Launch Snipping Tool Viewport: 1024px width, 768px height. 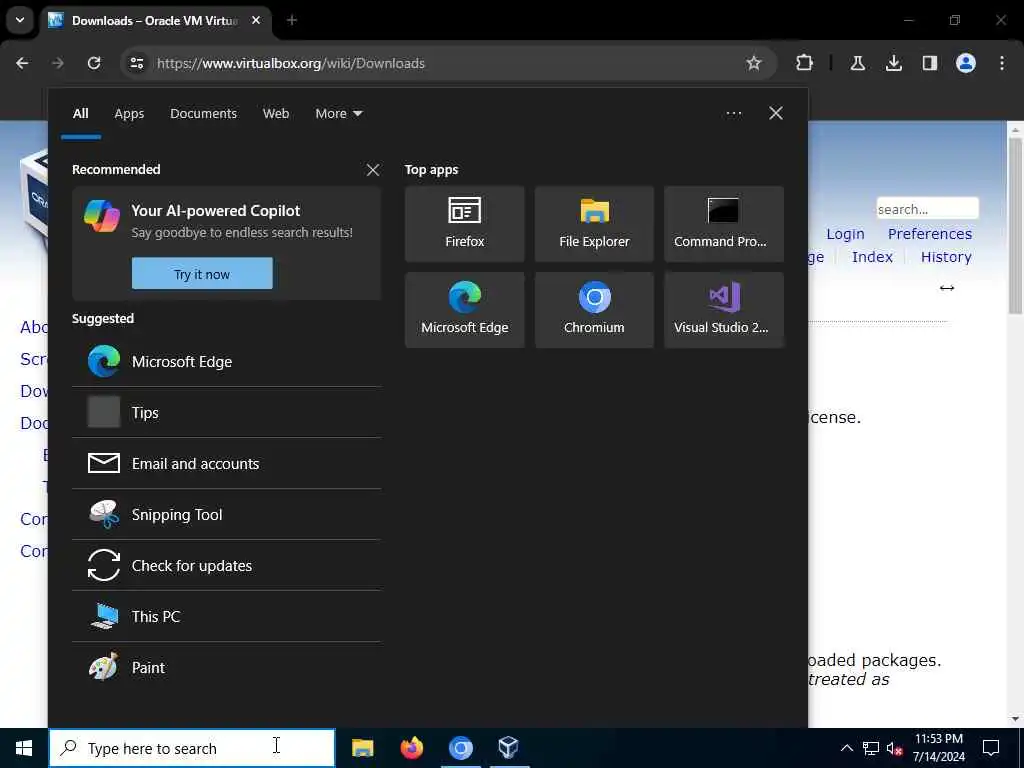227,514
